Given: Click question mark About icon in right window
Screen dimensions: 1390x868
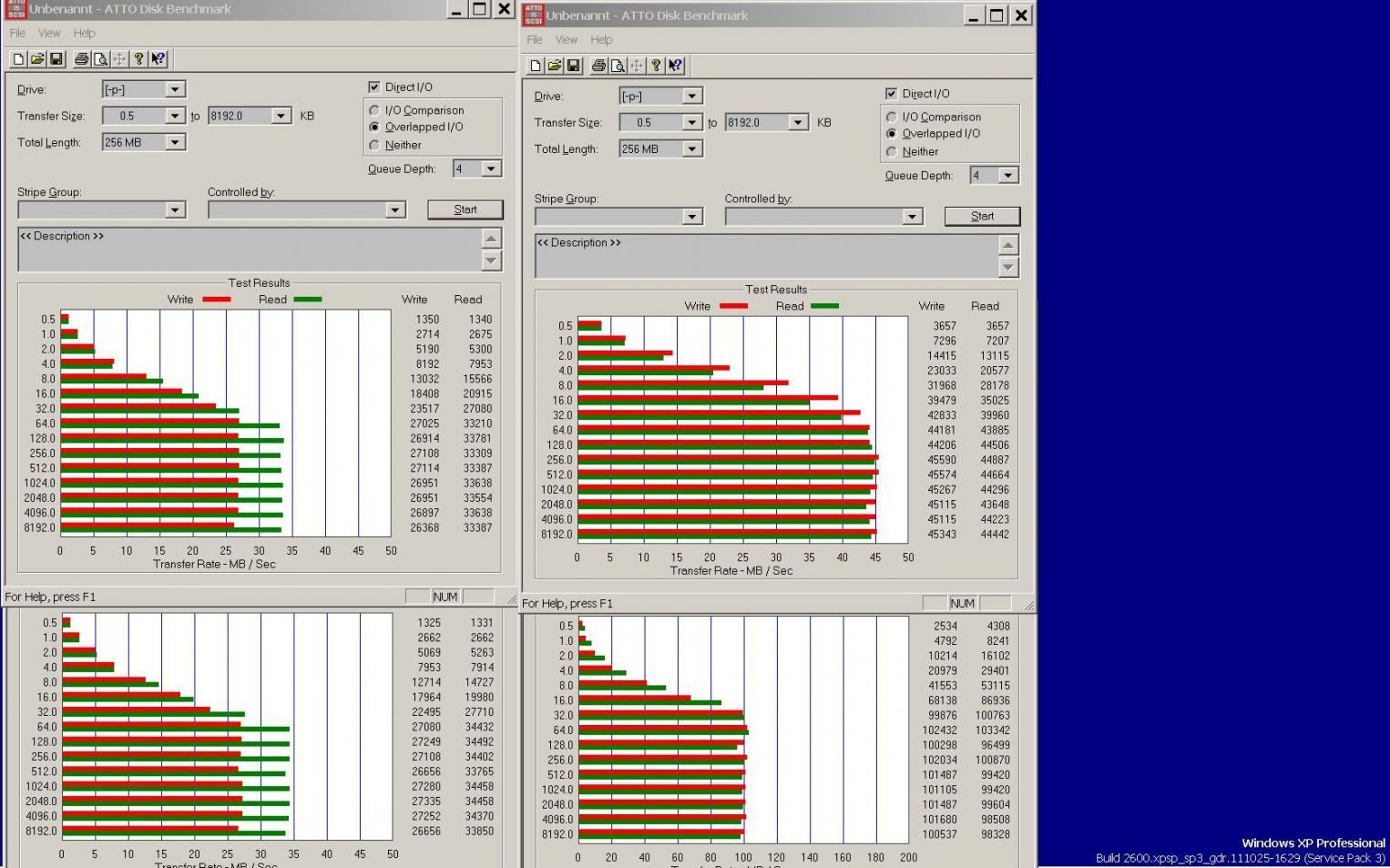Looking at the screenshot, I should [x=656, y=66].
